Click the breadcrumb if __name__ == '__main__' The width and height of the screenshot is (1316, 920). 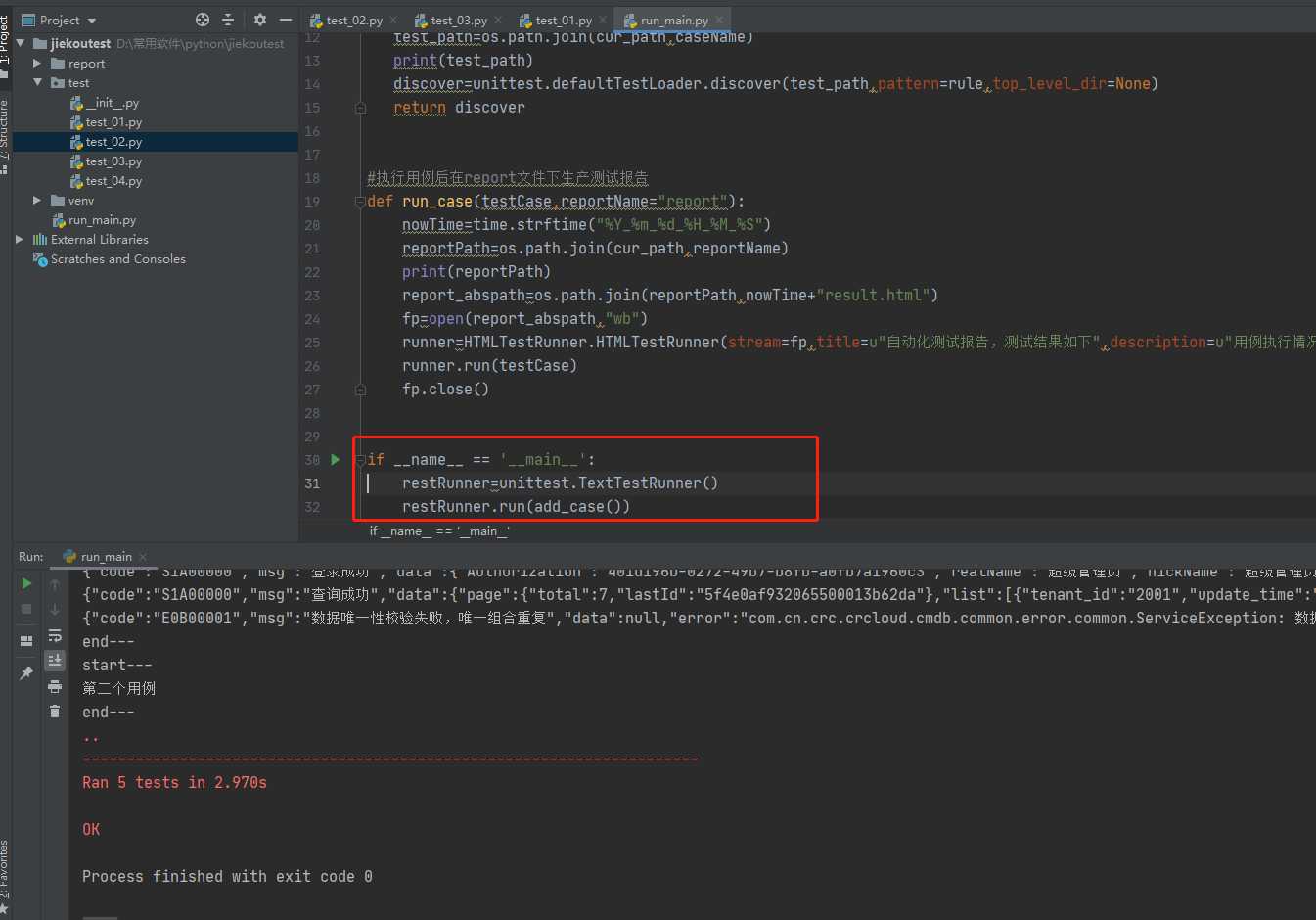pos(439,530)
